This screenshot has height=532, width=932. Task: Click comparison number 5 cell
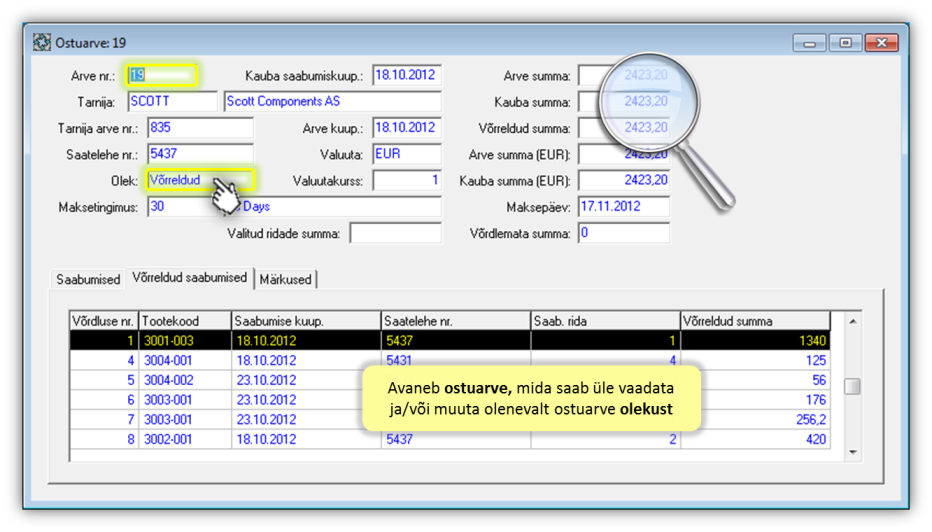click(x=103, y=380)
